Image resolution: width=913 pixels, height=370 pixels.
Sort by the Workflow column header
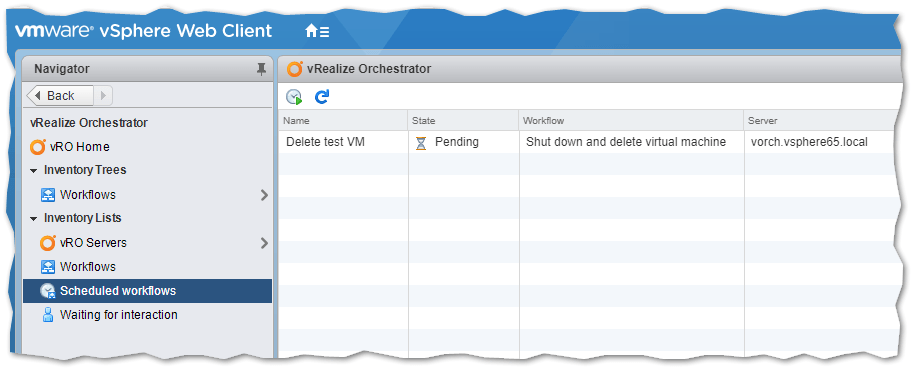coord(631,121)
